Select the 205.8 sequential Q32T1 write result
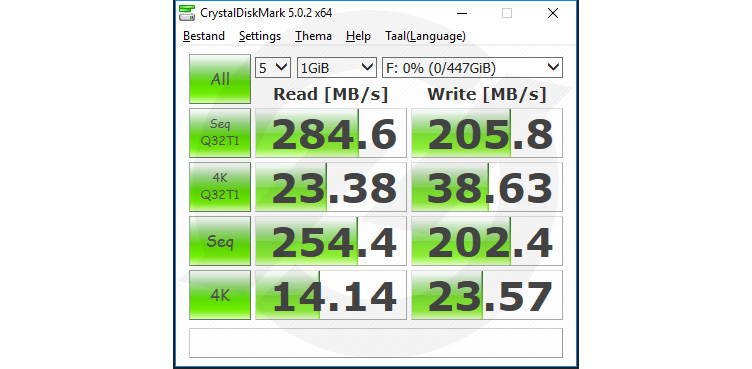The height and width of the screenshot is (369, 752). click(487, 133)
